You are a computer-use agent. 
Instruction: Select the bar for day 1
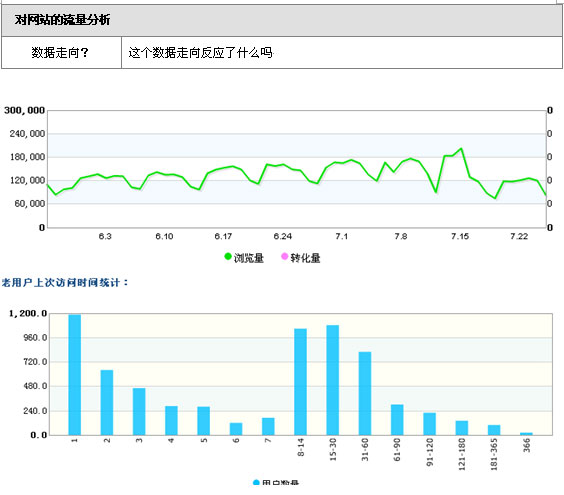pyautogui.click(x=74, y=374)
